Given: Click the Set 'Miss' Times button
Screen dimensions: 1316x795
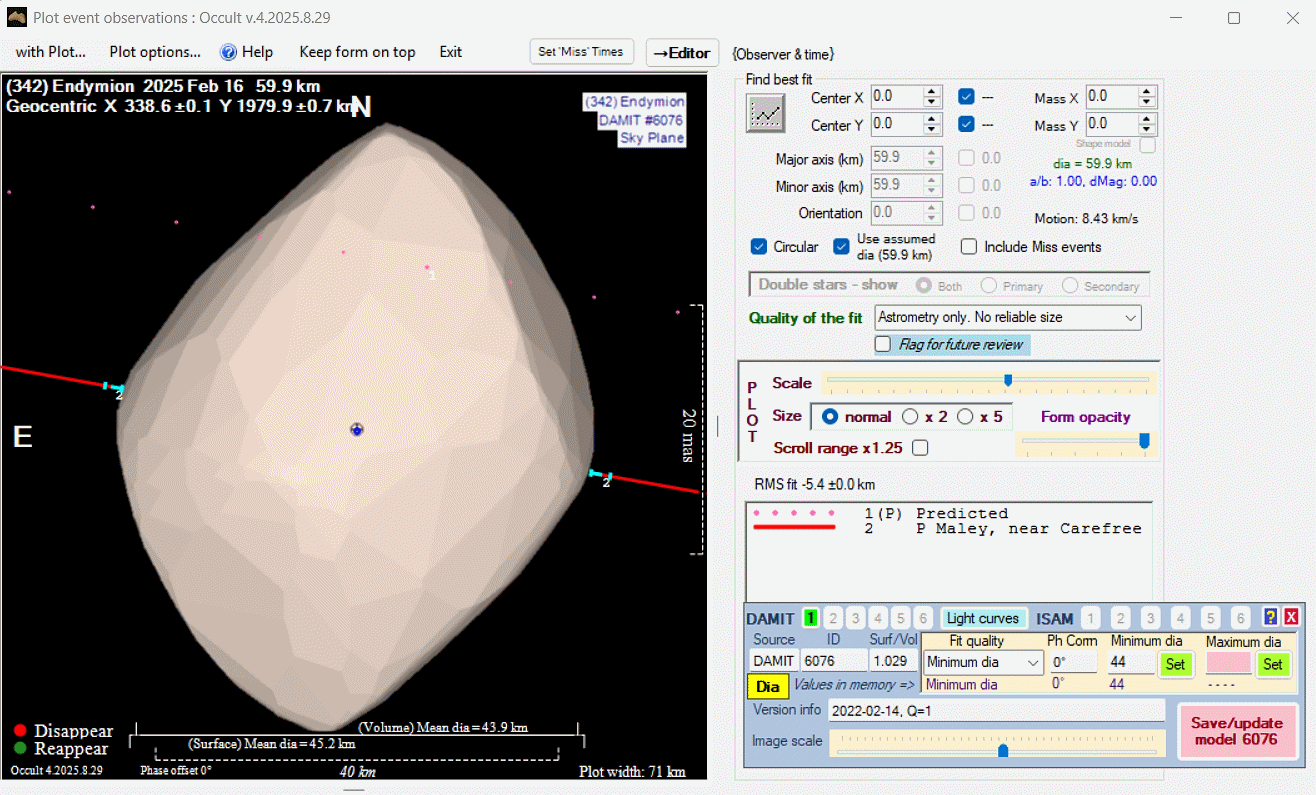Looking at the screenshot, I should [581, 52].
